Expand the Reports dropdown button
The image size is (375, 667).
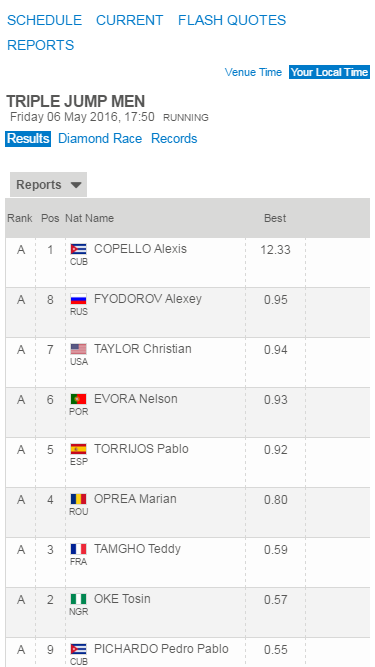click(48, 185)
